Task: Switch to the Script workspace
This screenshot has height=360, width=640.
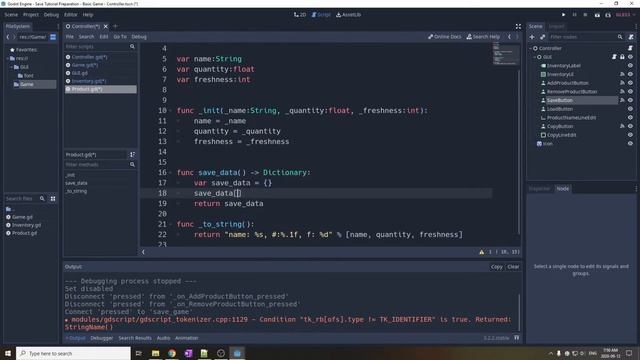Action: click(x=321, y=15)
